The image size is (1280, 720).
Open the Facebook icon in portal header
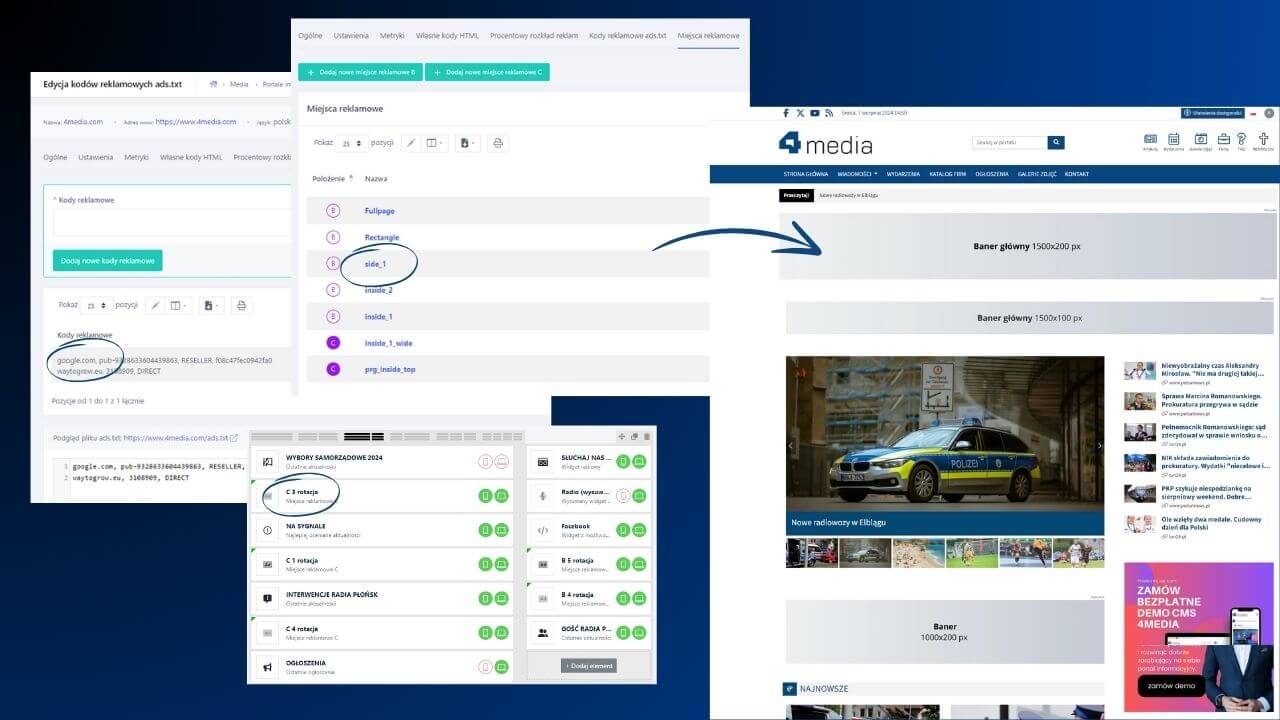point(786,113)
